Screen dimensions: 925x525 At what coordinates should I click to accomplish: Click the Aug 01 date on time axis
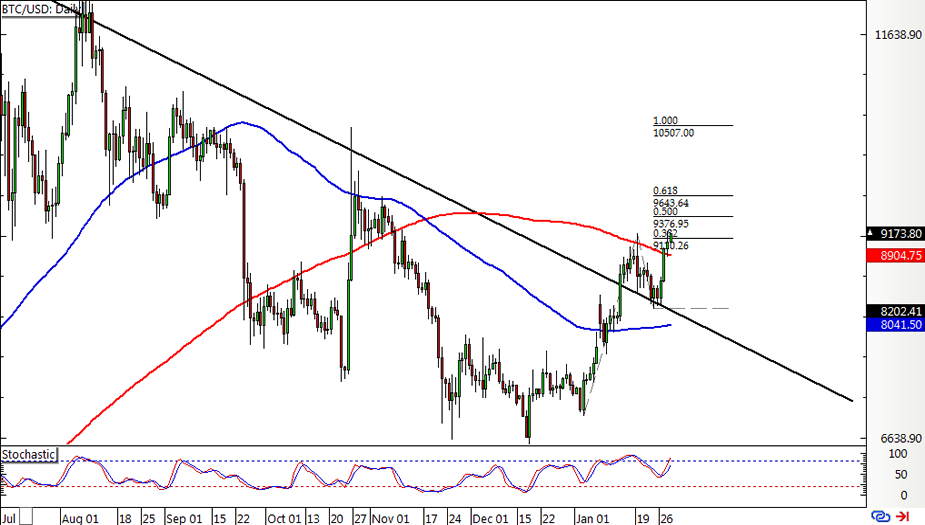[x=80, y=519]
